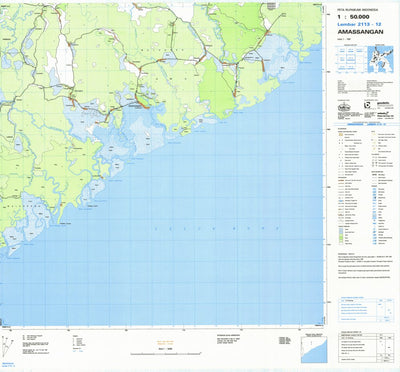Click the tall white patch at upper left
This screenshot has width=400, height=372.
(x=65, y=60)
